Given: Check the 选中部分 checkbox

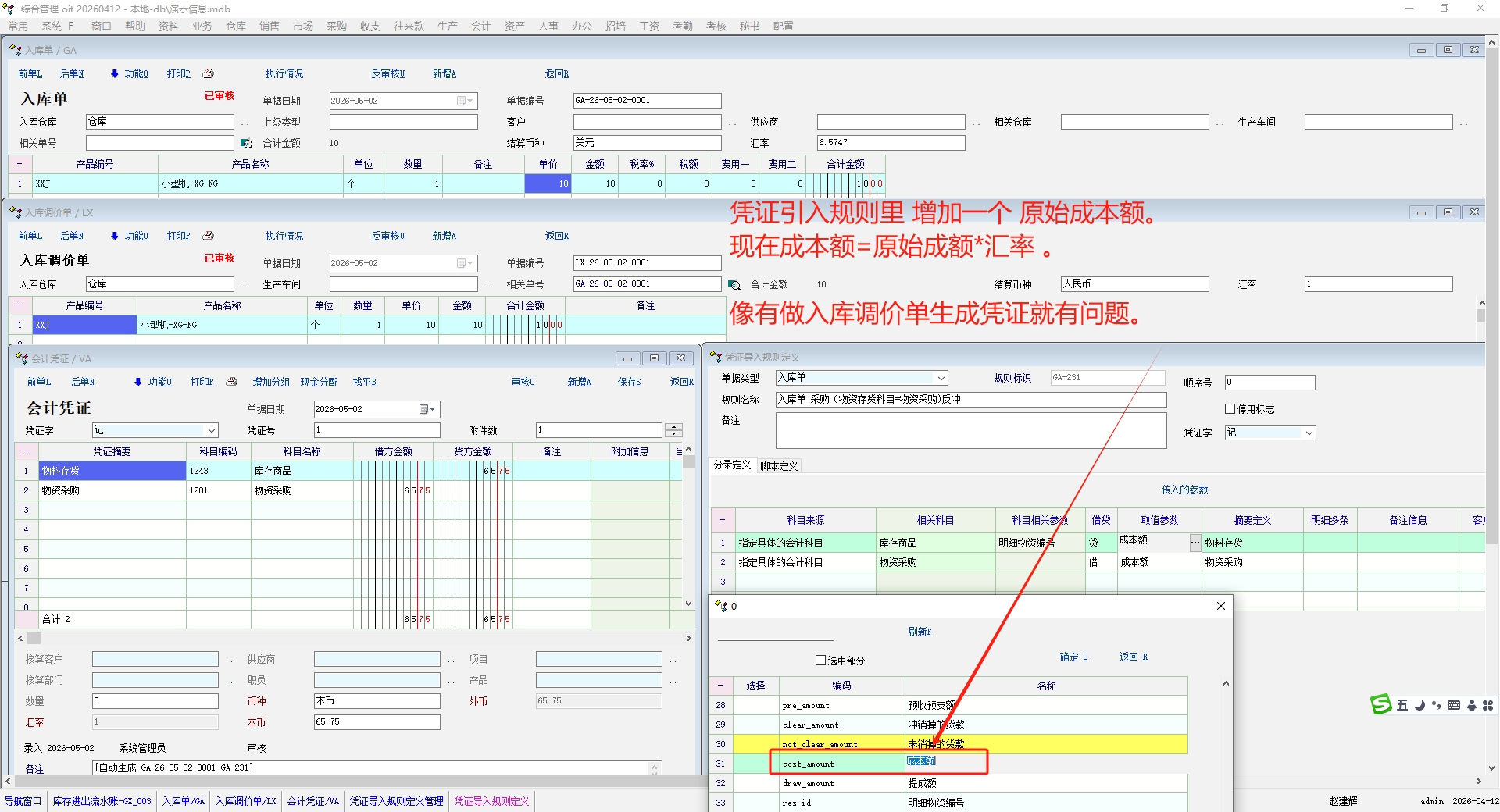Looking at the screenshot, I should pyautogui.click(x=820, y=661).
